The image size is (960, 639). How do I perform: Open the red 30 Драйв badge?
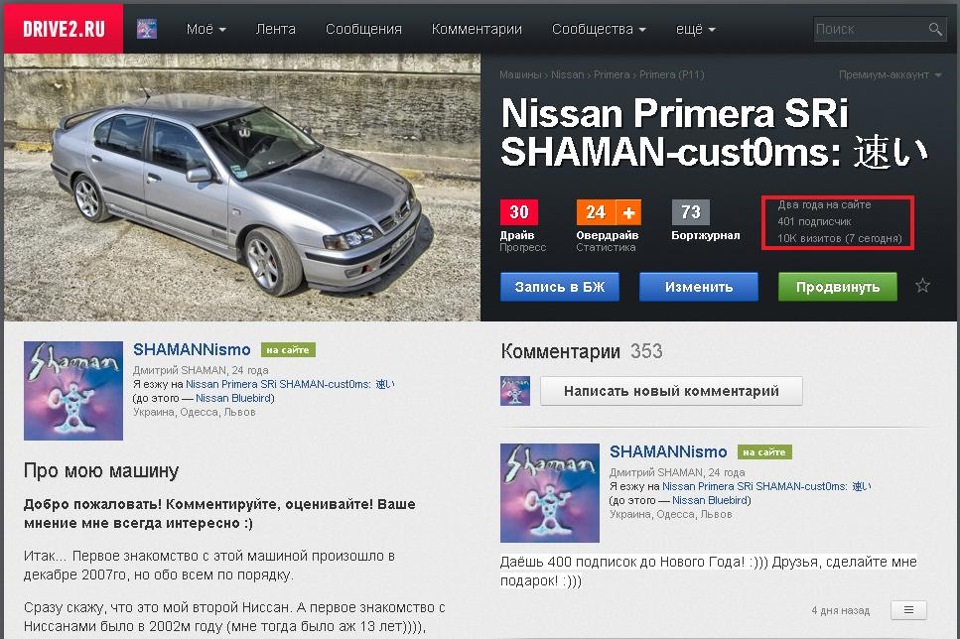[x=519, y=212]
